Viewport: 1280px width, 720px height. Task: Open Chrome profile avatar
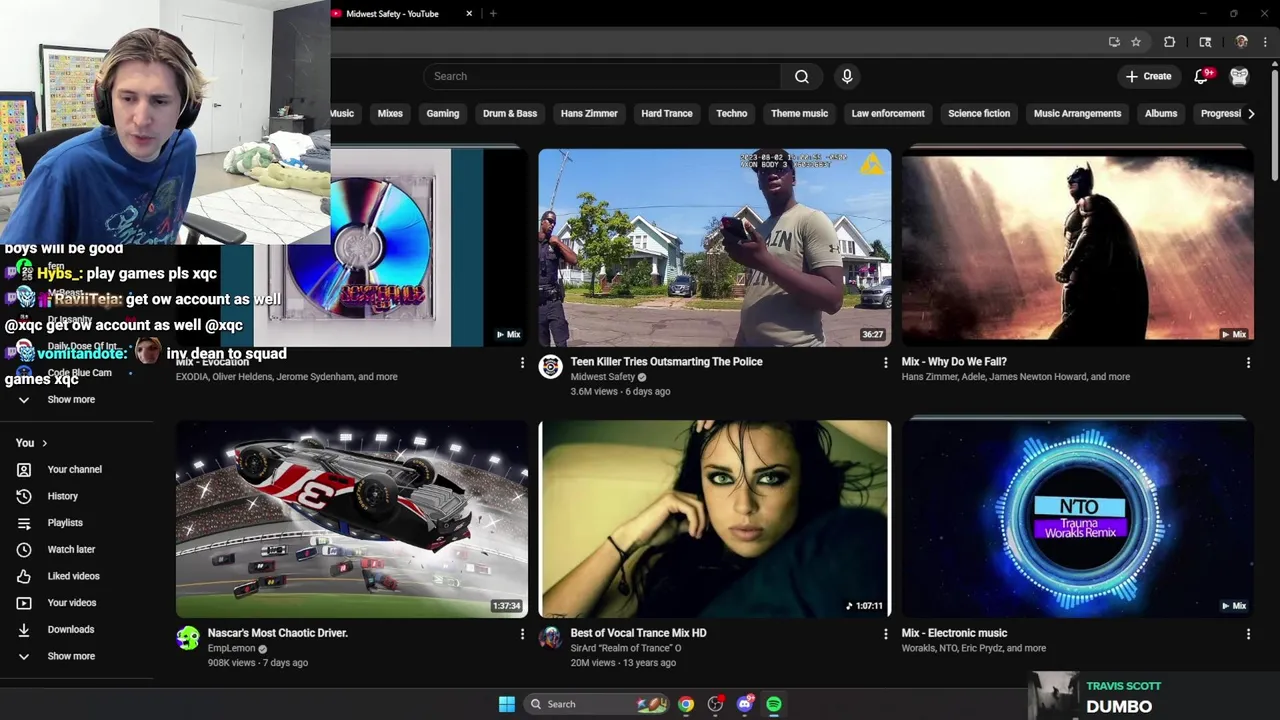1241,42
